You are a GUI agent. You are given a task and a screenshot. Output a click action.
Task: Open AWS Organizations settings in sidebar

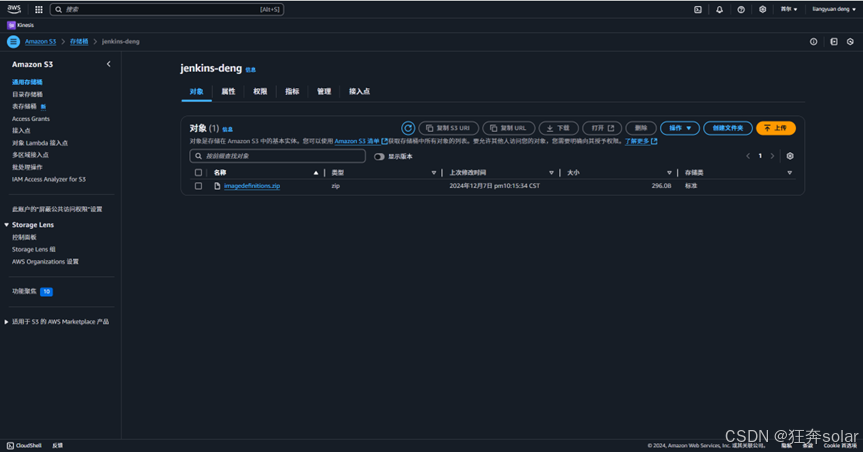pyautogui.click(x=45, y=262)
